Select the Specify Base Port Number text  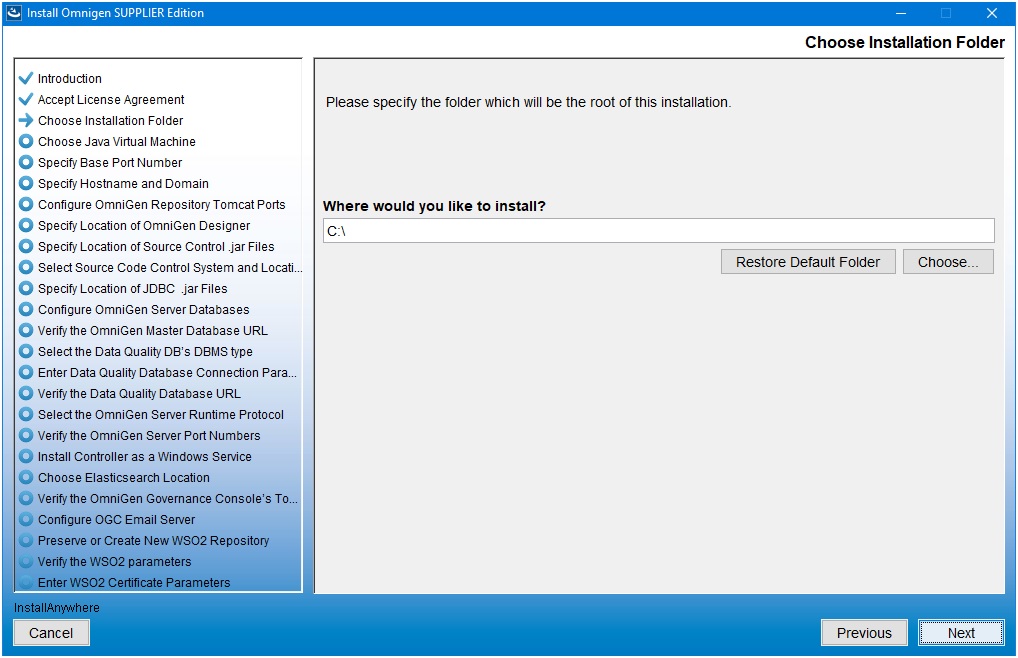click(x=110, y=162)
